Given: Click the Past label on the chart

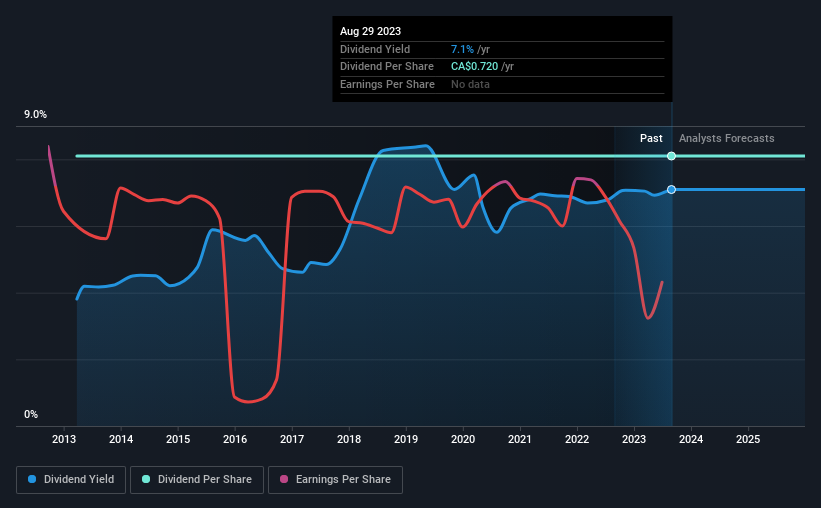Looking at the screenshot, I should pos(651,138).
